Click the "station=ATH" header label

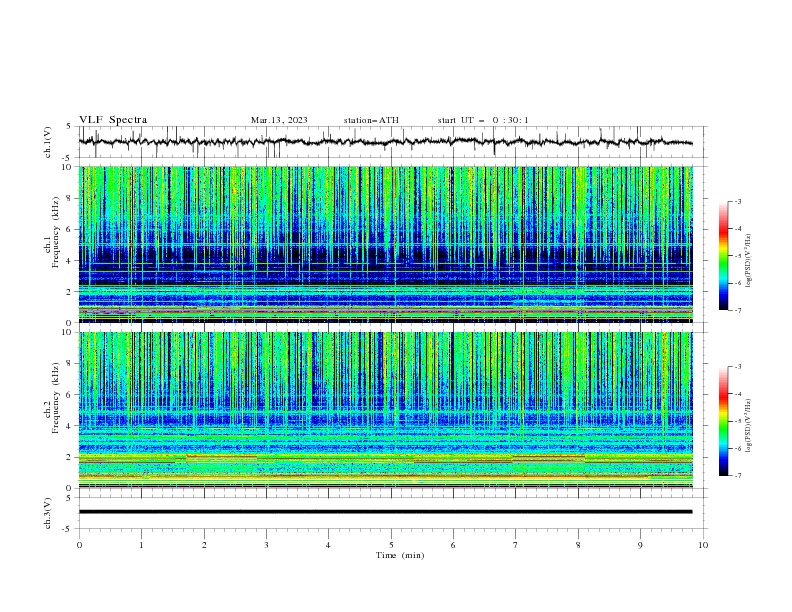click(x=371, y=120)
